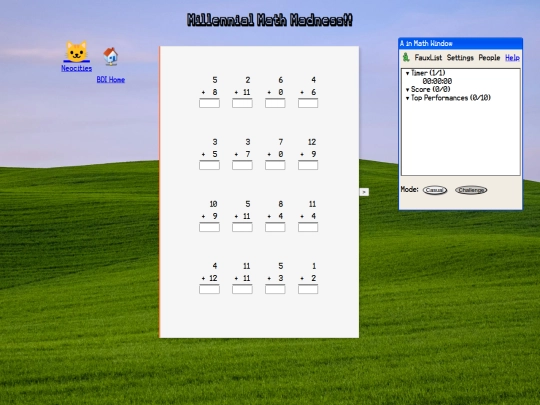Open the Help link in menu bar
This screenshot has height=405, width=540.
click(x=512, y=58)
